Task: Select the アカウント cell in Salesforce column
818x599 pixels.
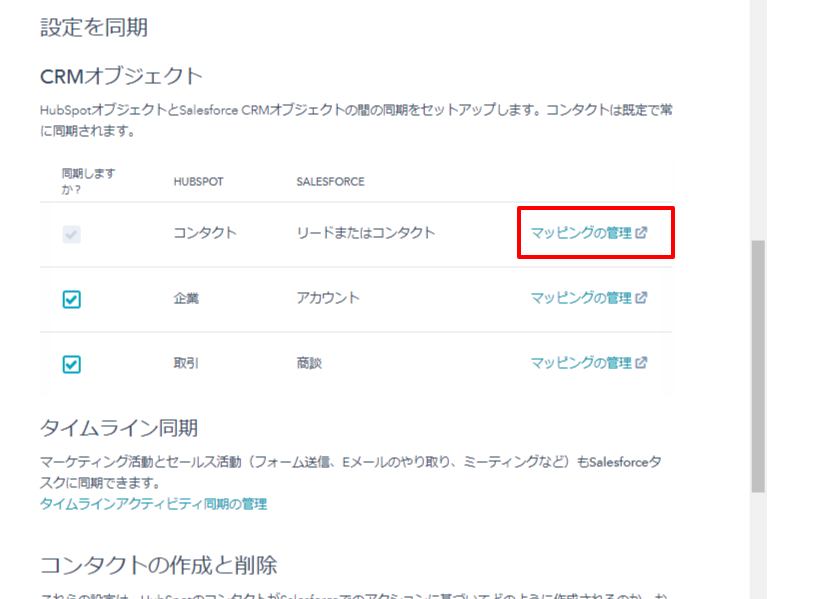Action: [328, 298]
